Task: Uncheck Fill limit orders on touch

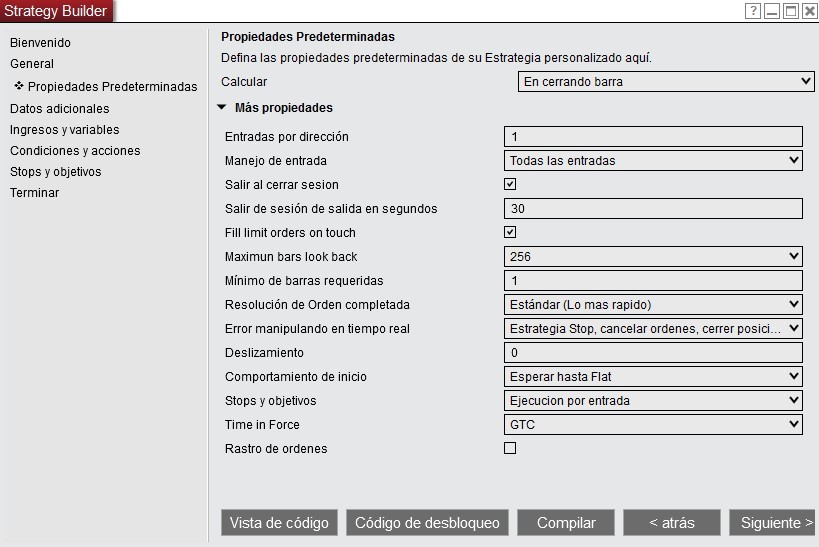Action: 510,233
